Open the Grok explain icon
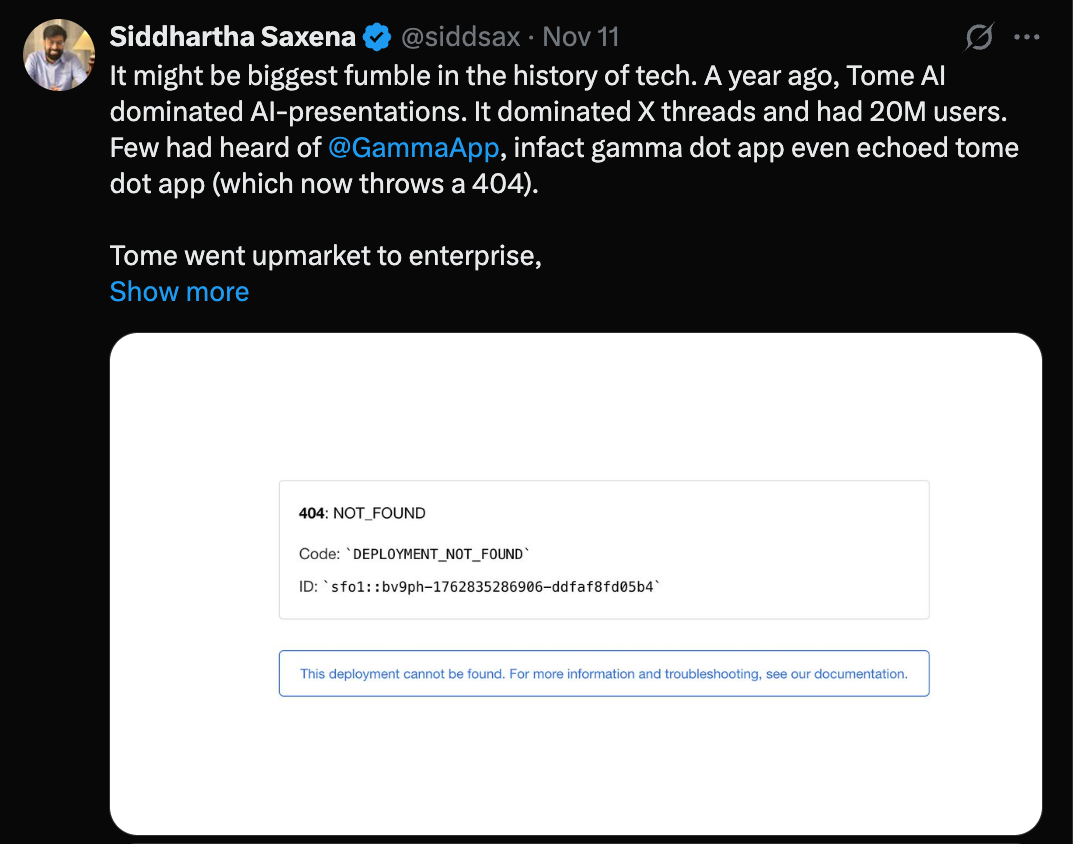This screenshot has height=844, width=1073. point(979,38)
